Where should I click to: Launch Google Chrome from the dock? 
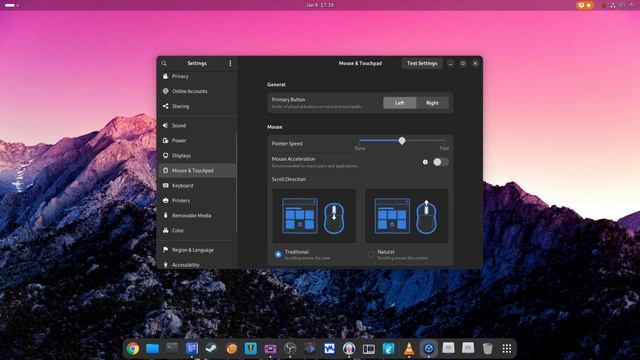pyautogui.click(x=133, y=349)
